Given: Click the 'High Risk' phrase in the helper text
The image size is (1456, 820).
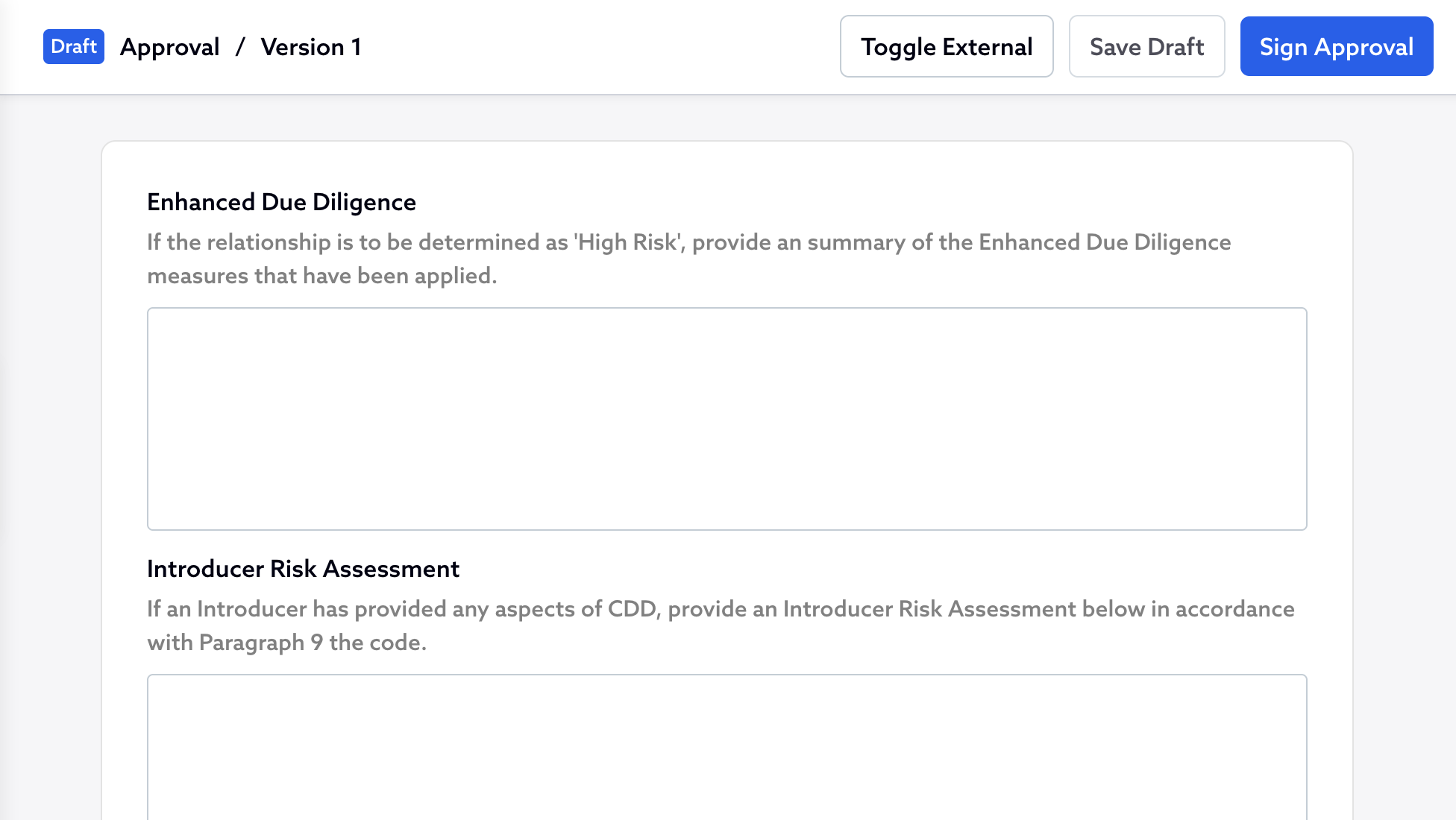Looking at the screenshot, I should coord(628,242).
